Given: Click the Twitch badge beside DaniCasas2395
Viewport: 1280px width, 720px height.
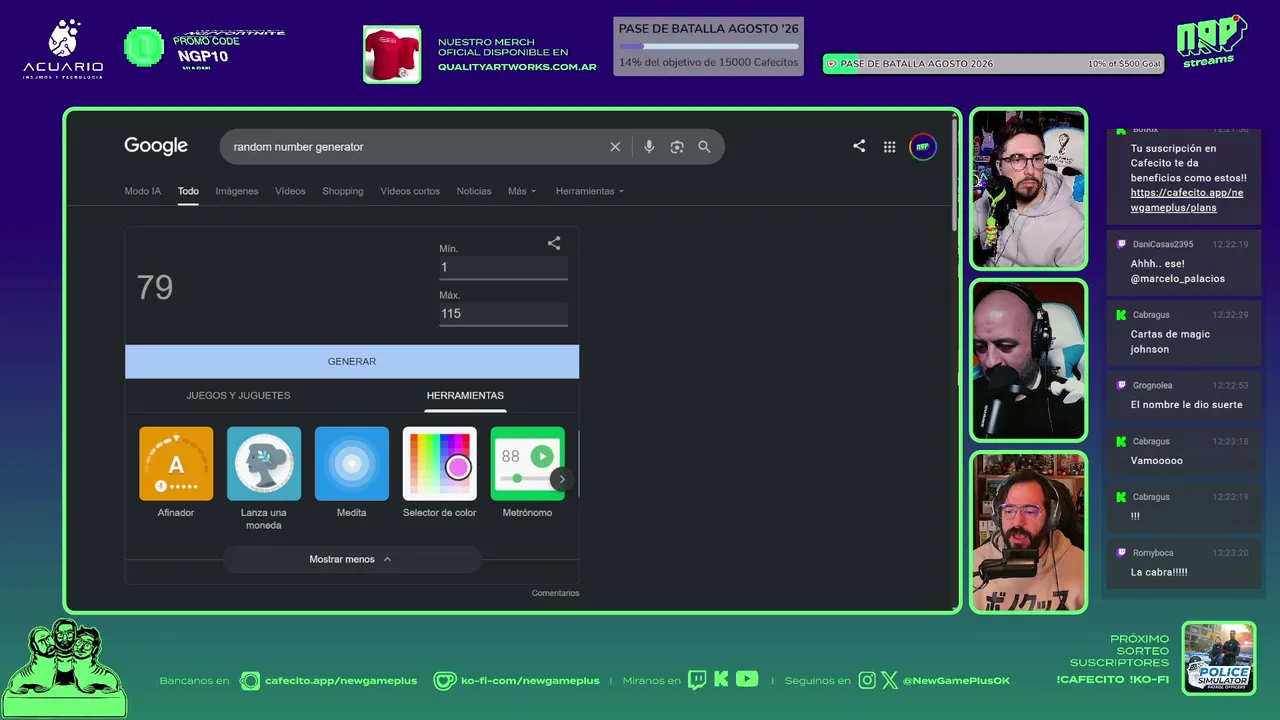Looking at the screenshot, I should click(1121, 244).
